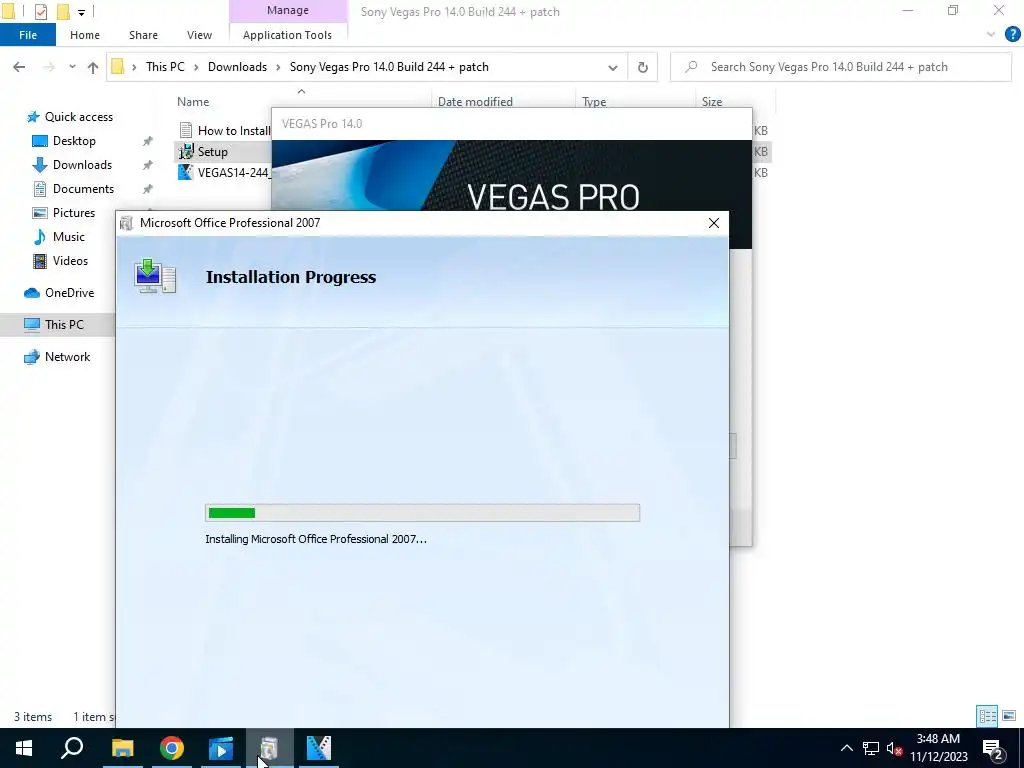Viewport: 1024px width, 768px height.
Task: Go back with the back arrow
Action: [x=19, y=67]
